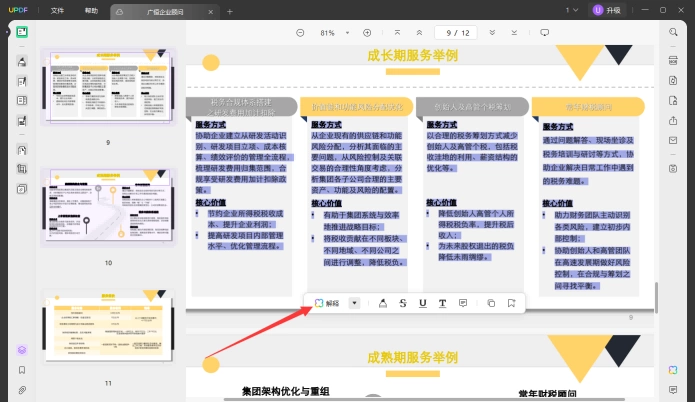Open the 帮助 menu
Screen dimensions: 695x402
[x=91, y=10]
